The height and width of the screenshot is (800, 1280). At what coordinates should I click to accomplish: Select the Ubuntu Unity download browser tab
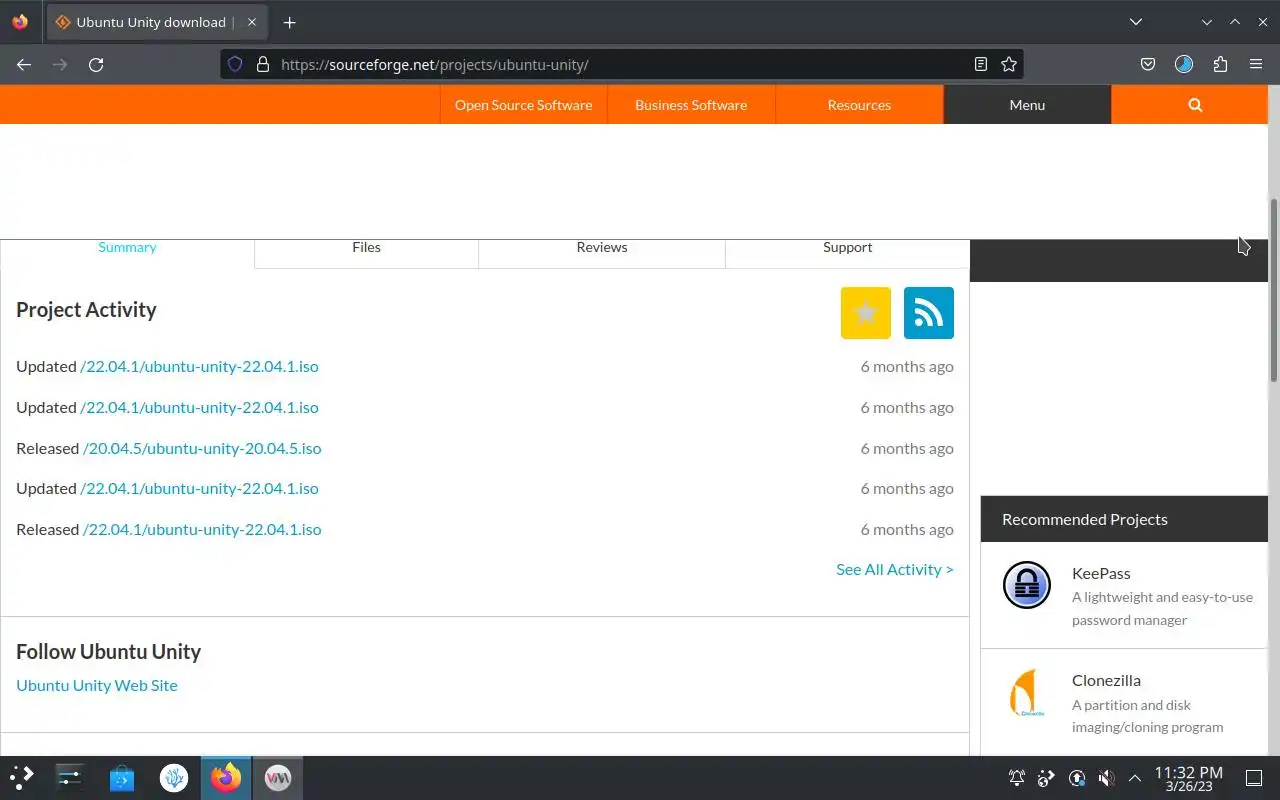pos(155,22)
